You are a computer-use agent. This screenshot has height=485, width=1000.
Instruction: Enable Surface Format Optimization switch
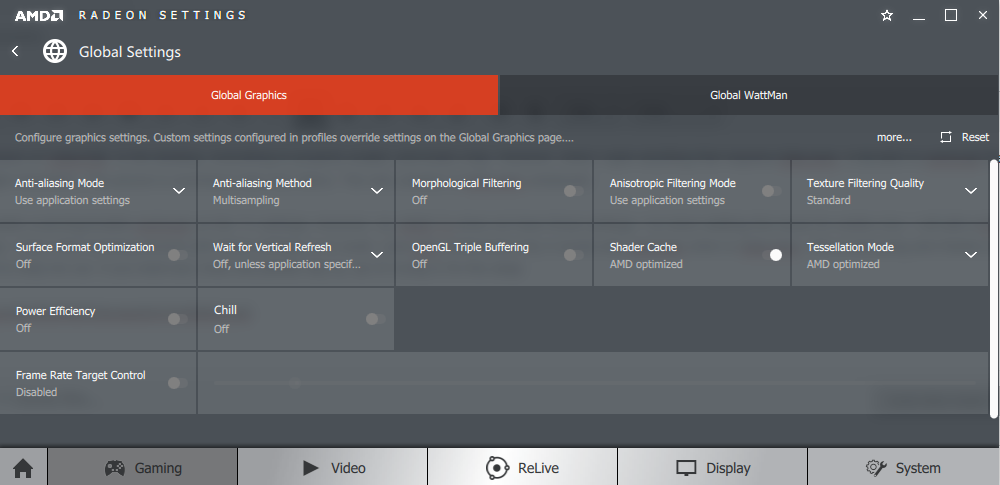(x=177, y=255)
